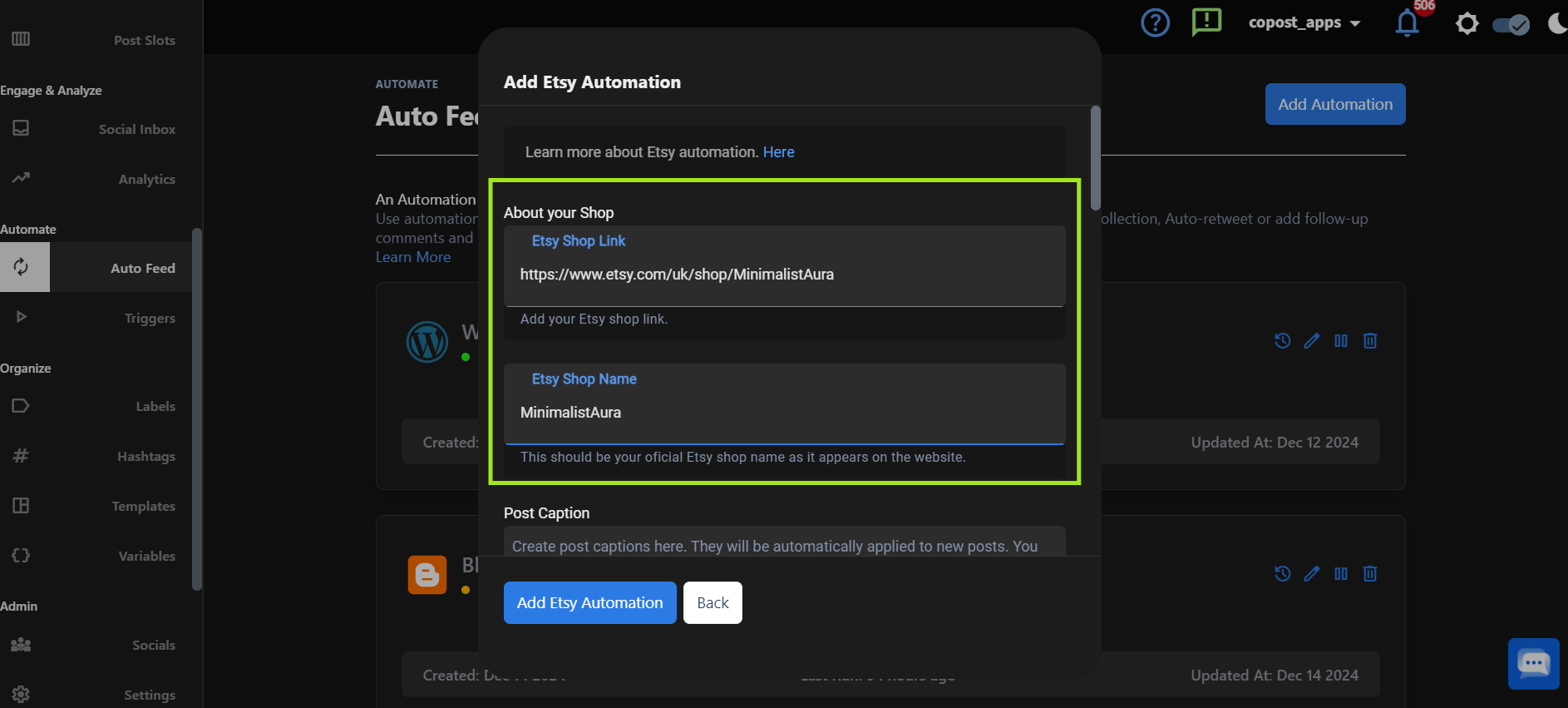1568x708 pixels.
Task: Click the Templates layout icon
Action: [21, 505]
